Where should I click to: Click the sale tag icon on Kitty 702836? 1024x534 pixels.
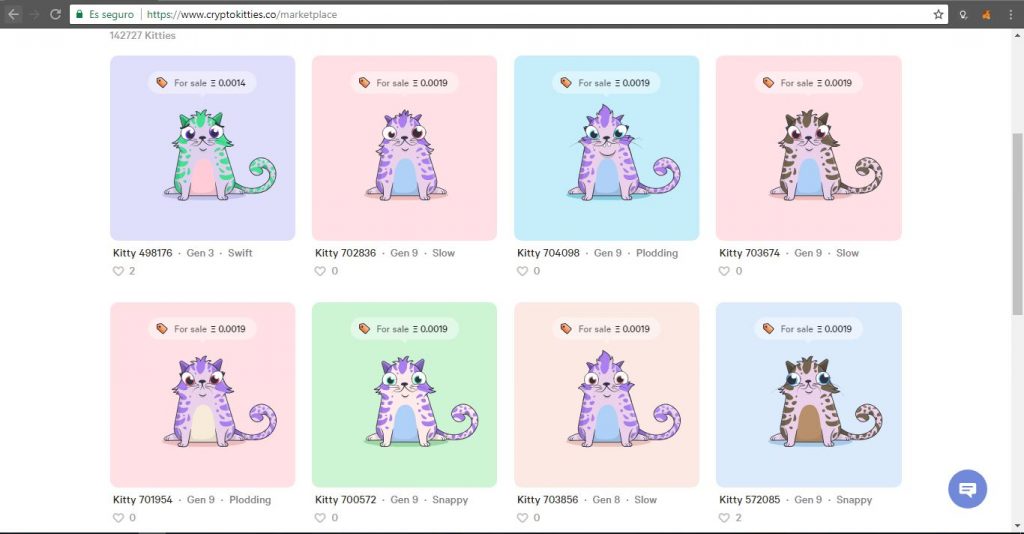point(364,83)
